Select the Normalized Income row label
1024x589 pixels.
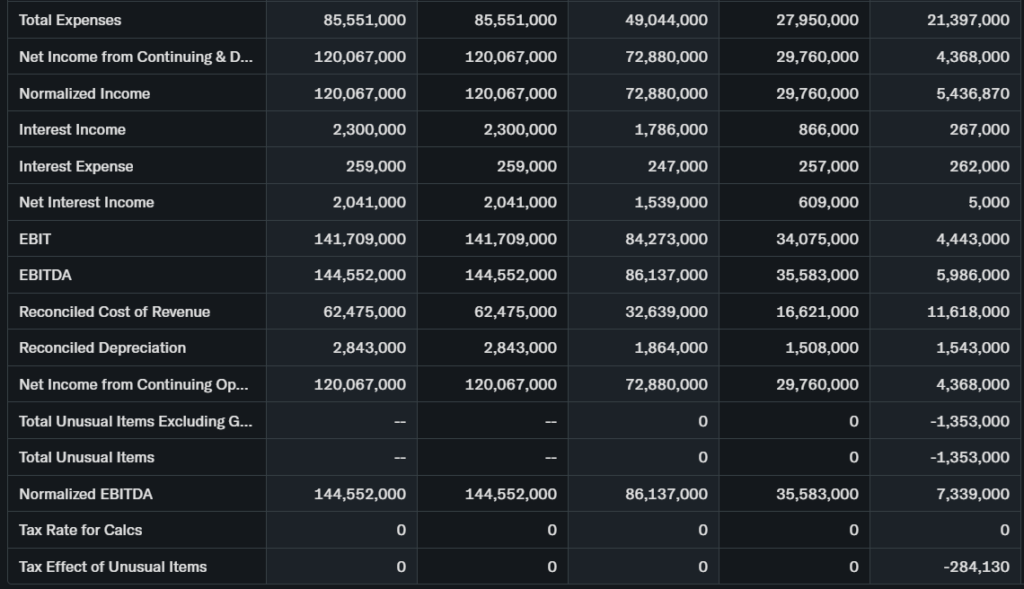click(84, 93)
